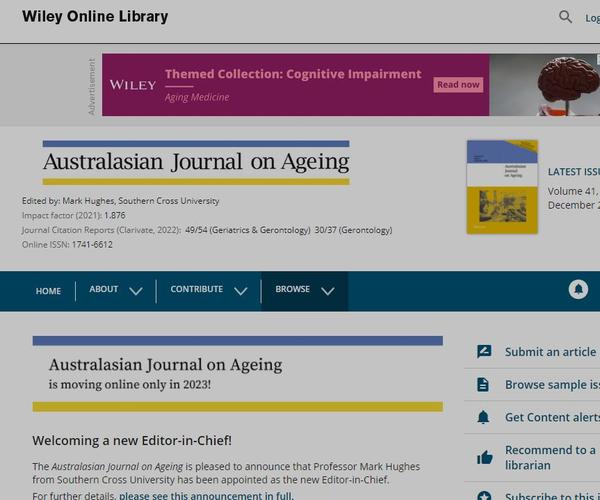Click the search magnifier icon

coord(565,17)
